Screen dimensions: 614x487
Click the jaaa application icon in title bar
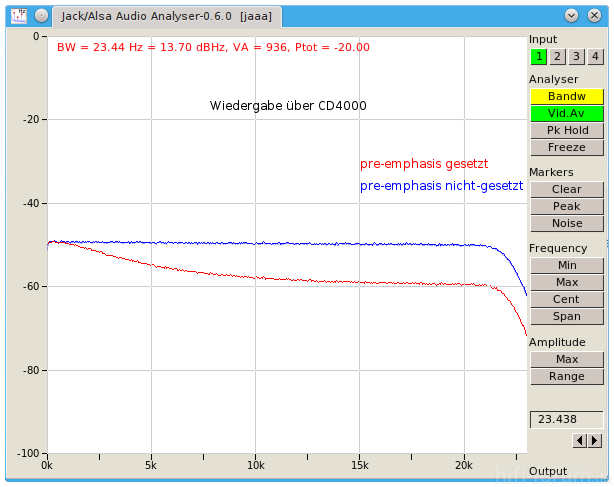[x=18, y=16]
